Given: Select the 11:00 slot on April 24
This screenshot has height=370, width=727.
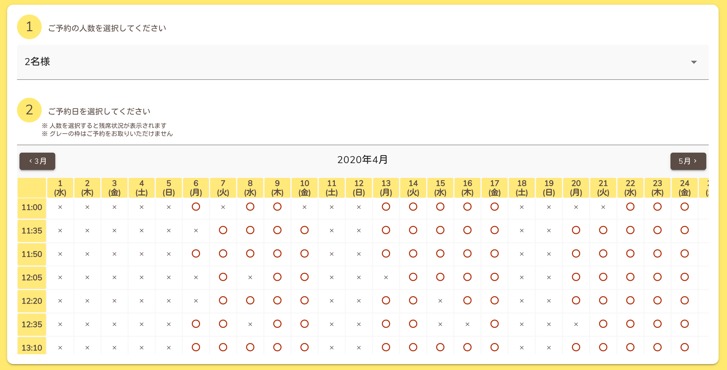Looking at the screenshot, I should coord(684,207).
